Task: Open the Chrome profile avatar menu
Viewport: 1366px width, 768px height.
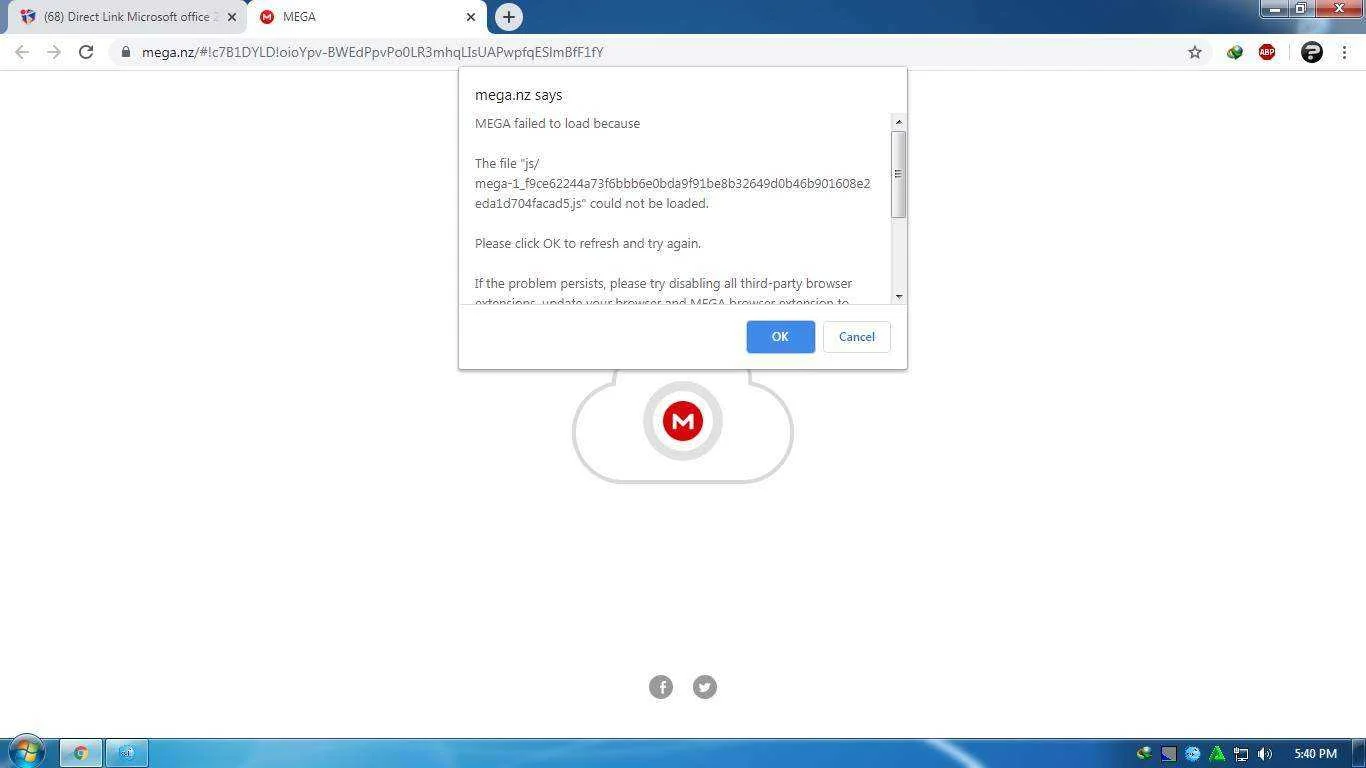Action: pos(1312,52)
